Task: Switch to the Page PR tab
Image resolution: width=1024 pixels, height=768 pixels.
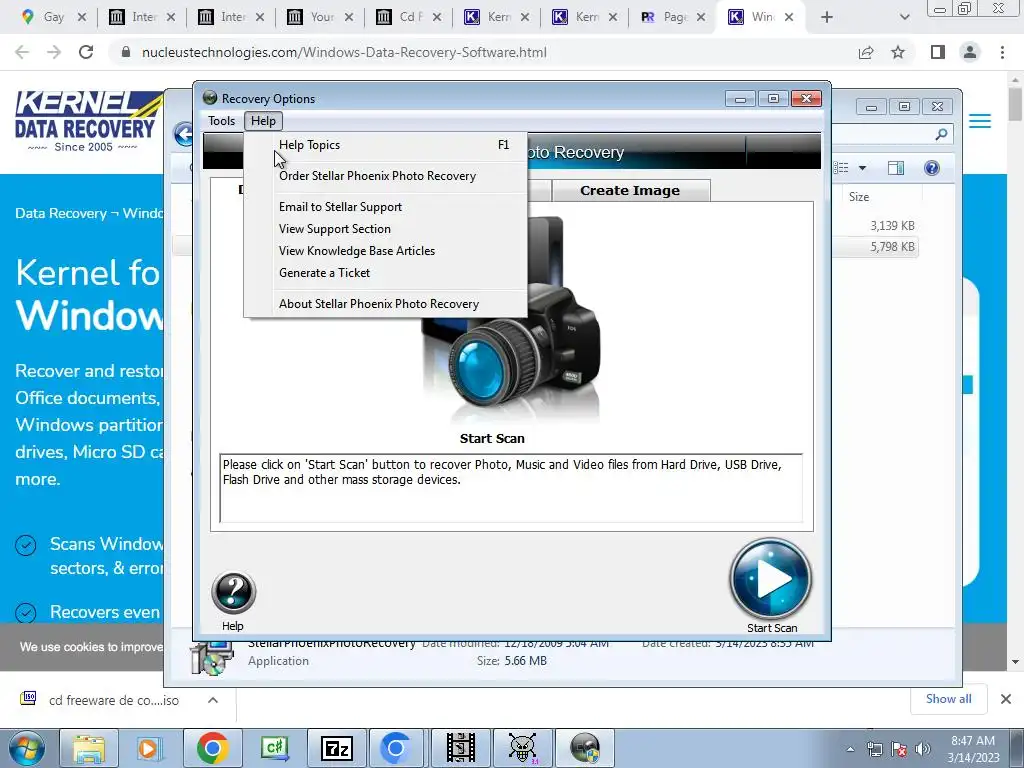Action: 673,17
